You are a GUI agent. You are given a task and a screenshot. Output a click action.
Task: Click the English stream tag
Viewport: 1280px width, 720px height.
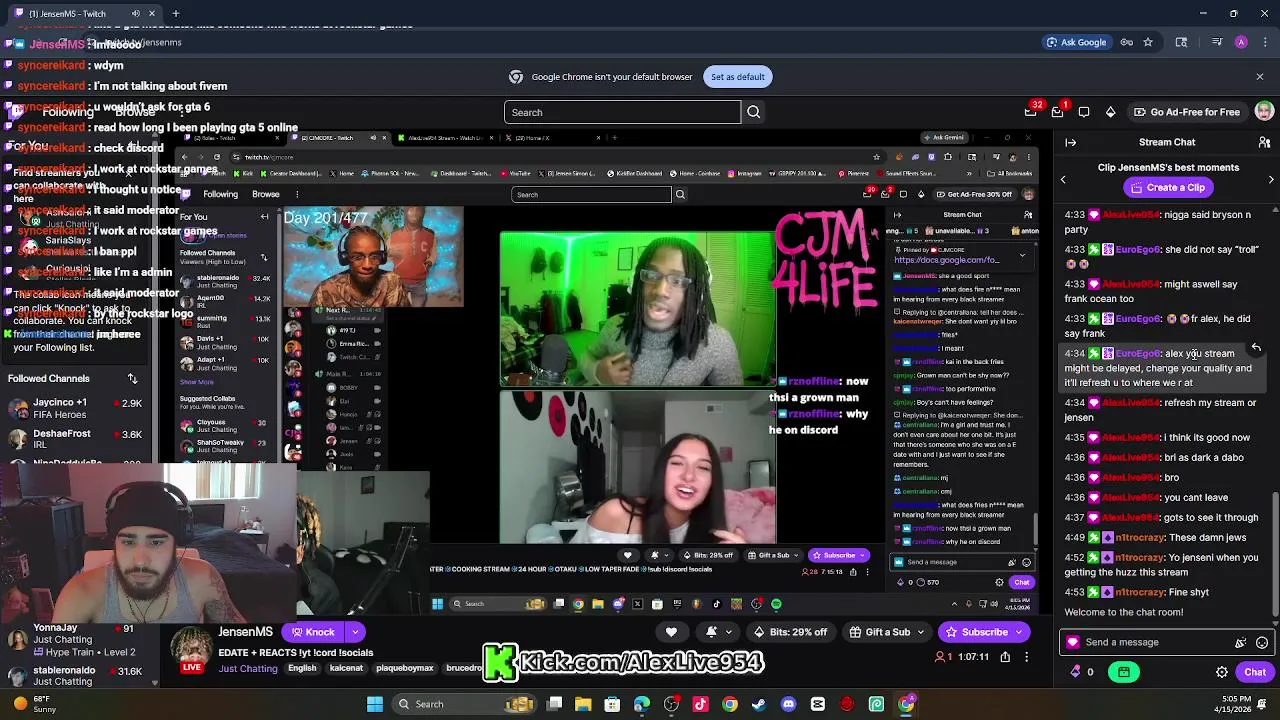[x=302, y=668]
